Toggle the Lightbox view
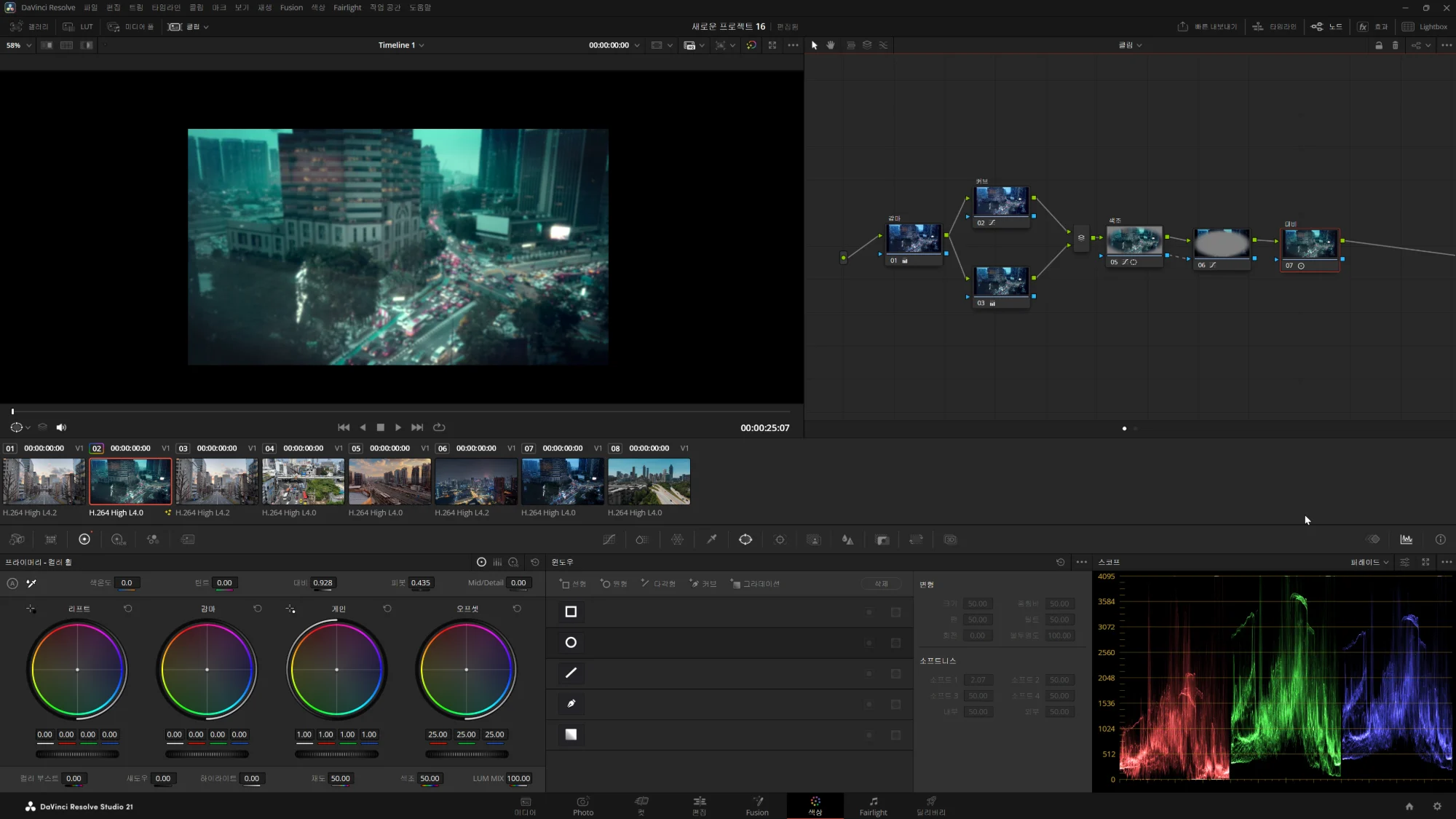Image resolution: width=1456 pixels, height=819 pixels. [x=1425, y=27]
